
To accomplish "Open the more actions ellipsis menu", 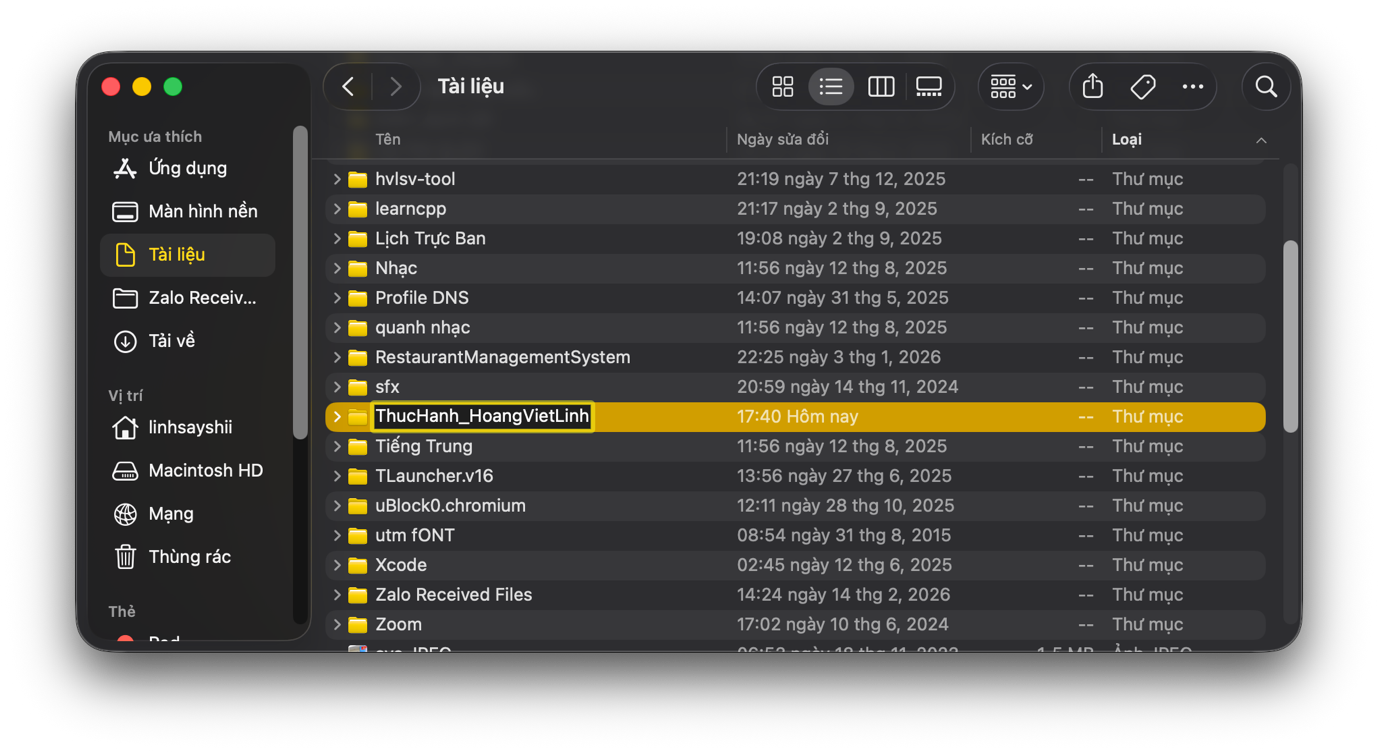I will click(1192, 87).
